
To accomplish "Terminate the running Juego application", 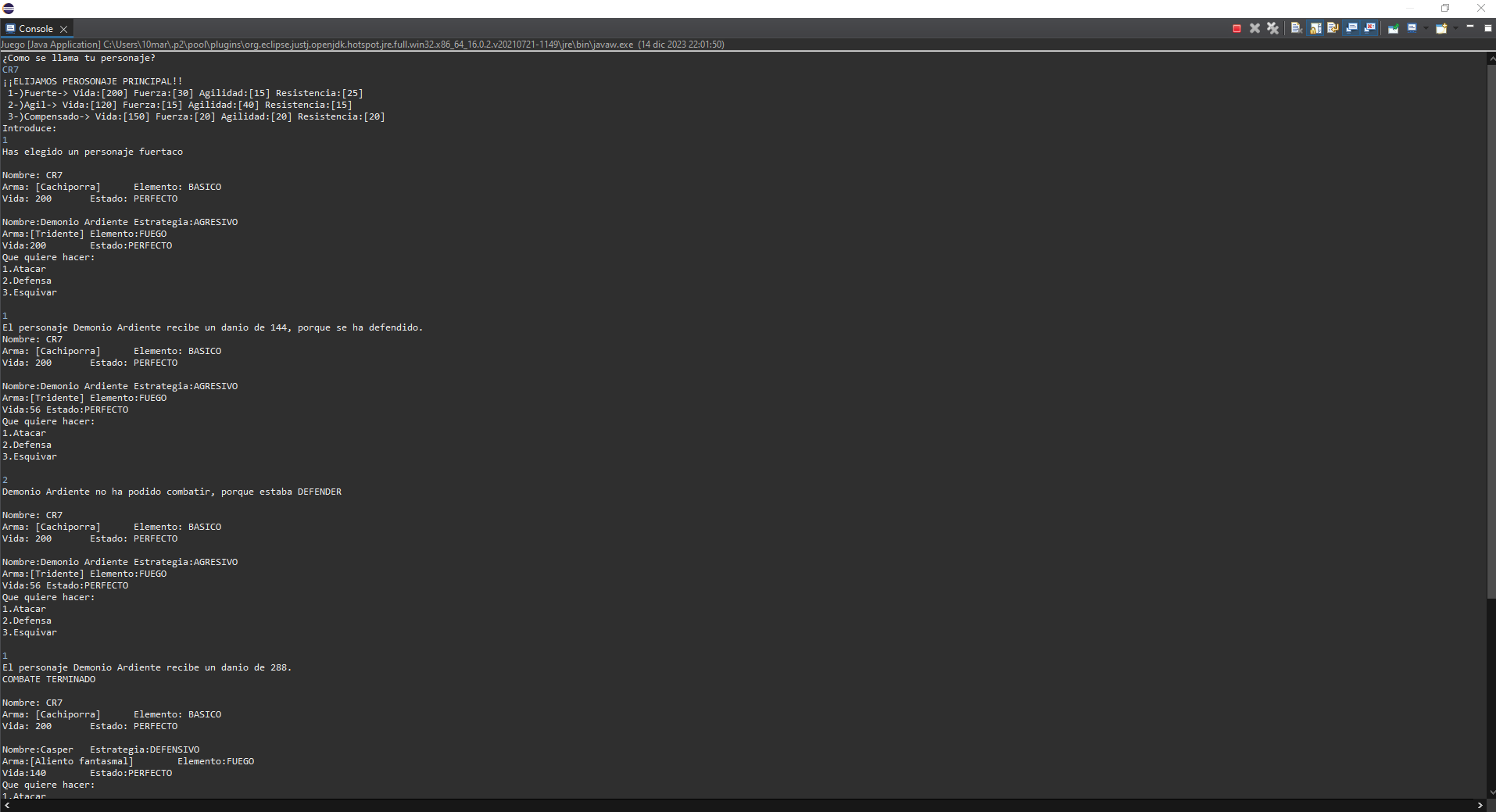I will pos(1237,28).
